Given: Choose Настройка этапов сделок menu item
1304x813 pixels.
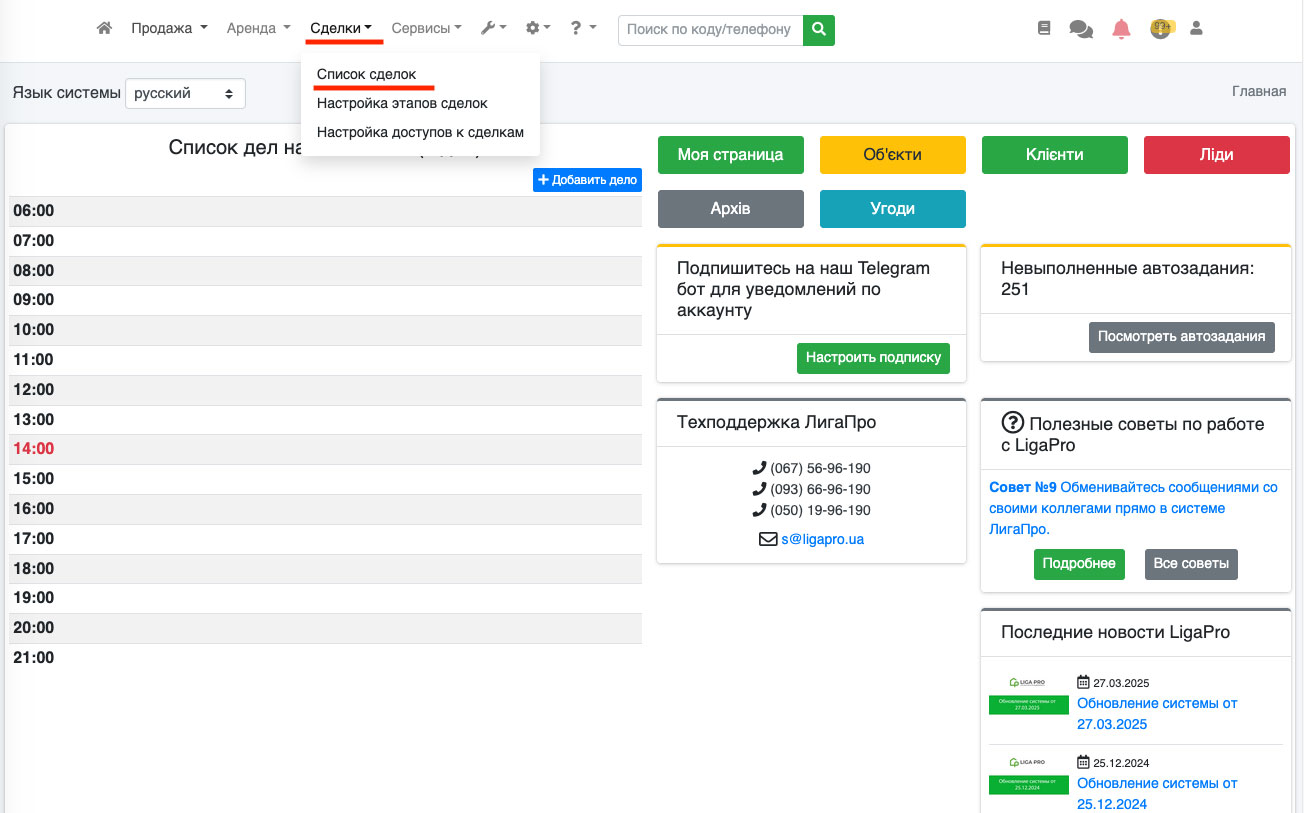Looking at the screenshot, I should pyautogui.click(x=402, y=103).
